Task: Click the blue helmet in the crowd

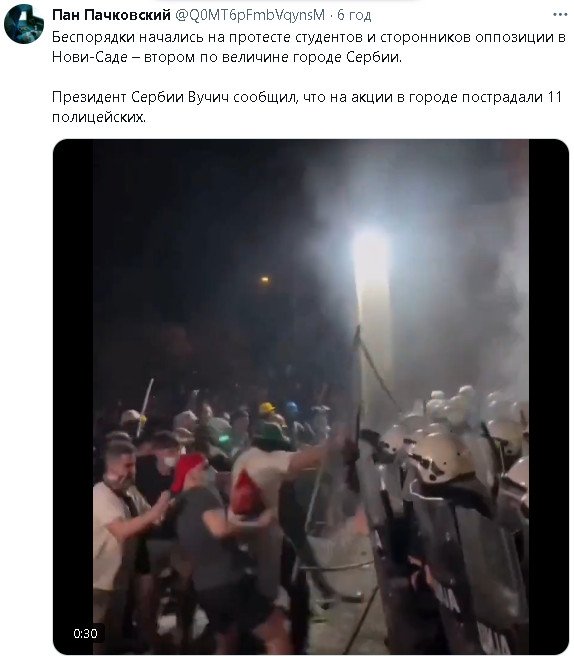Action: tap(291, 407)
